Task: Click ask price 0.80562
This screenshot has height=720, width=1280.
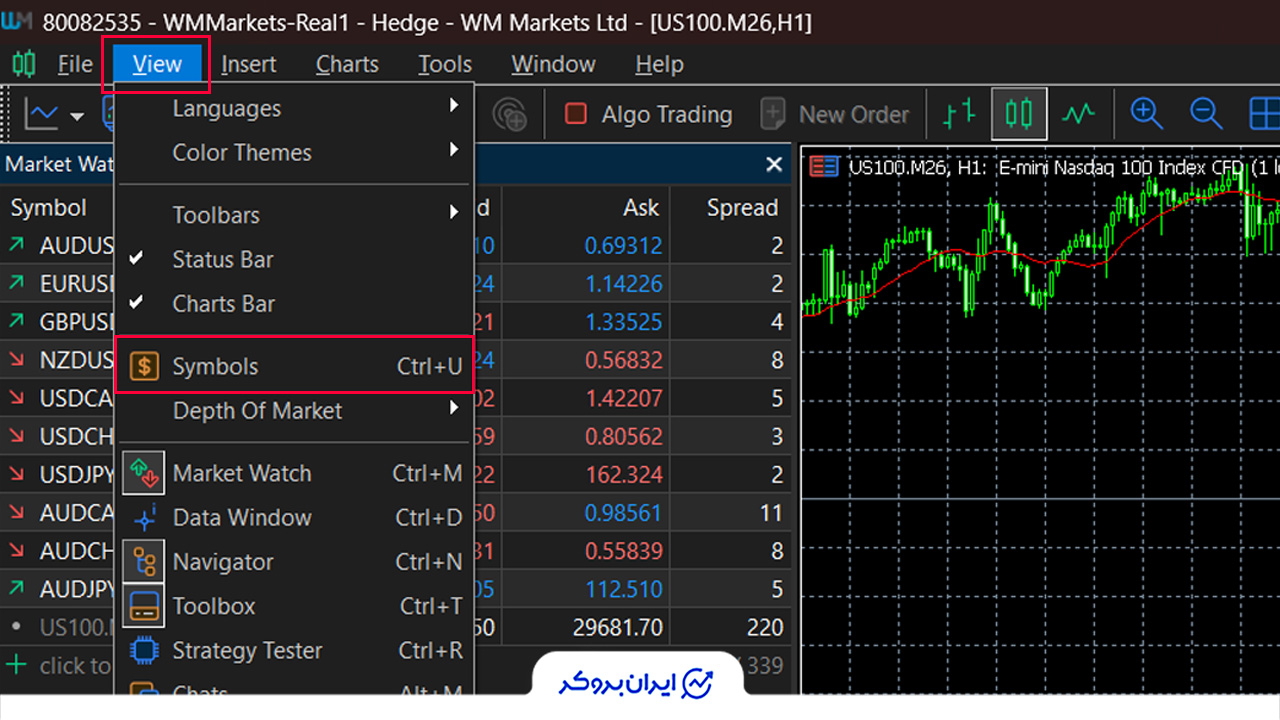Action: click(623, 437)
